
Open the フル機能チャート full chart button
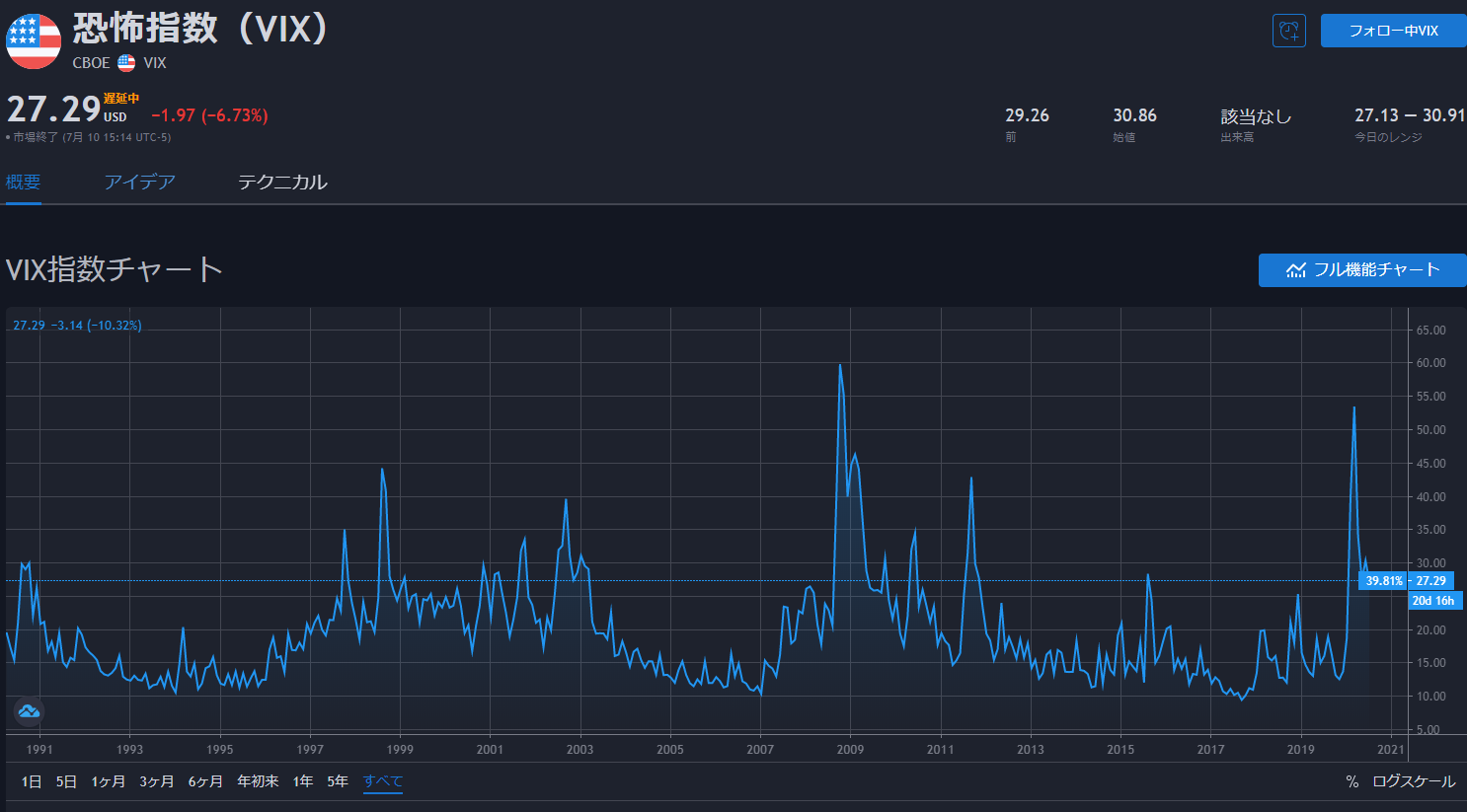[1362, 270]
